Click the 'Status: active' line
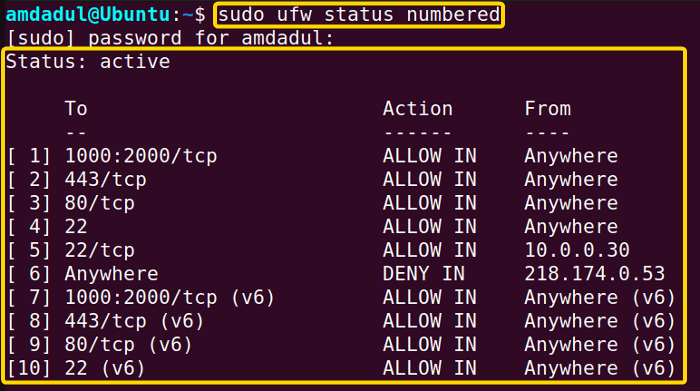 pyautogui.click(x=88, y=62)
